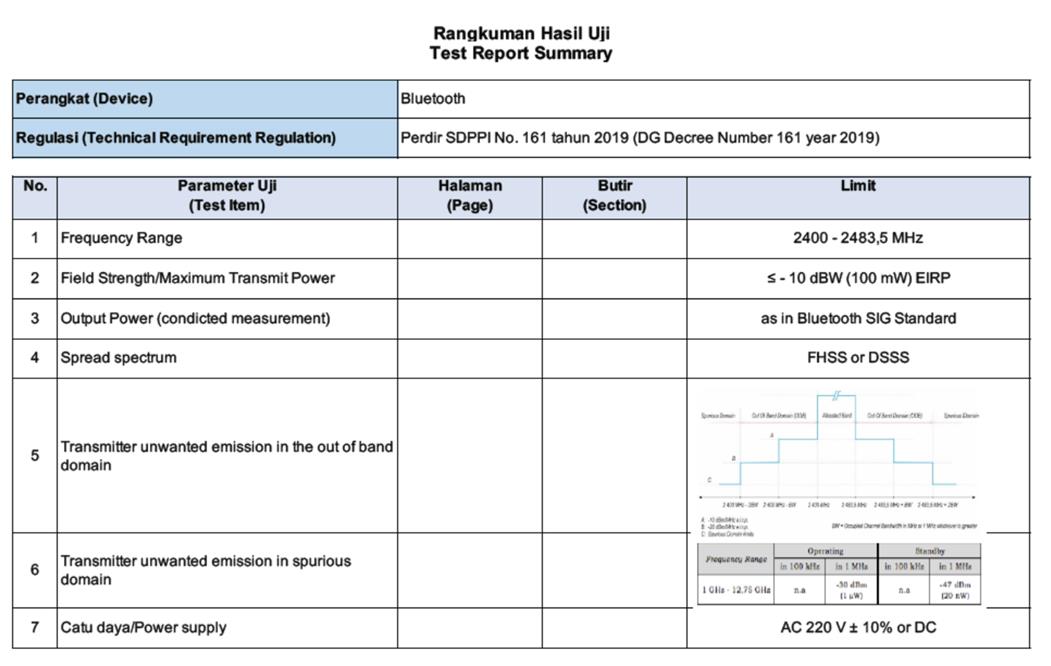The width and height of the screenshot is (1051, 666).
Task: Click the 'Field Strength/Maximum Transmit Power' cell
Action: tap(198, 278)
